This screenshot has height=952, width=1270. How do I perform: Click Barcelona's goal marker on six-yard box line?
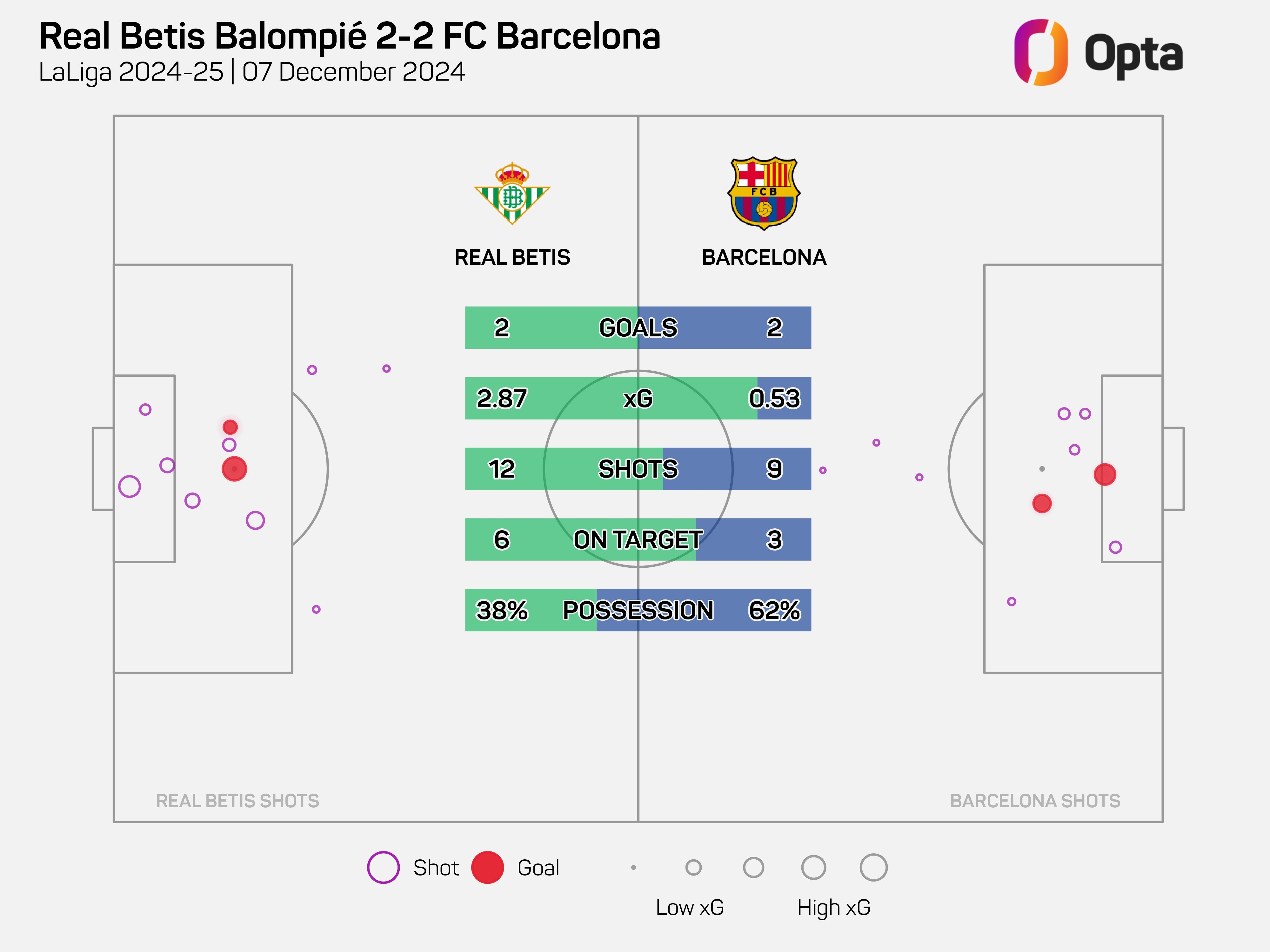(1105, 474)
